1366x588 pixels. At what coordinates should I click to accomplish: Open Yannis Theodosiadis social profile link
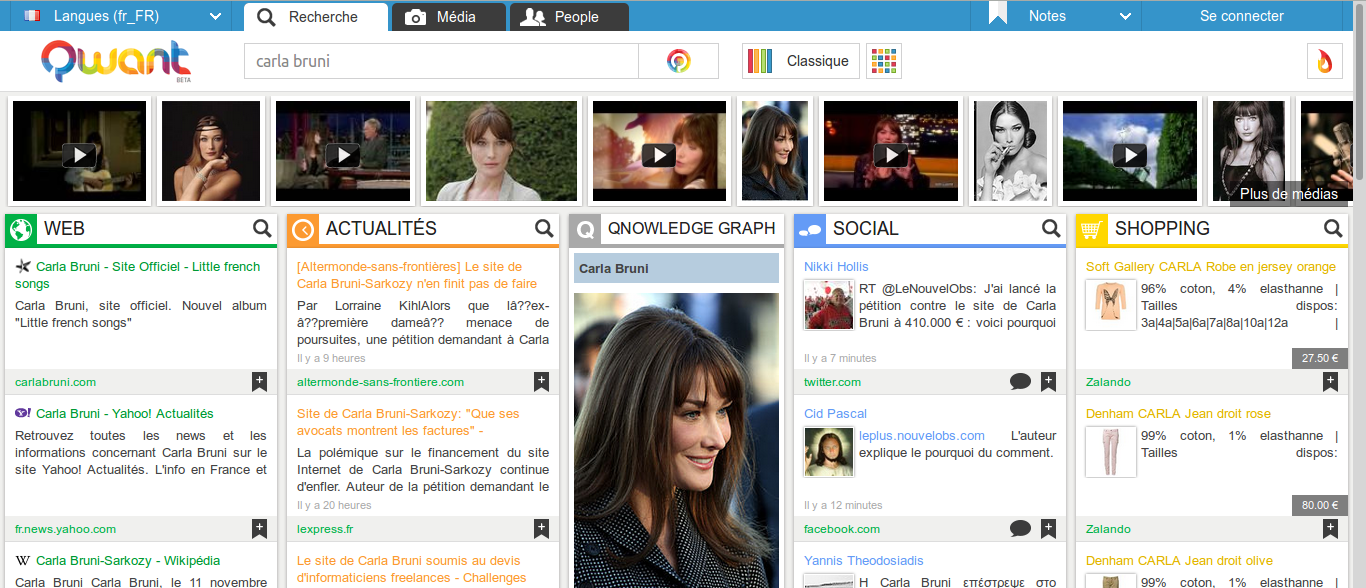pyautogui.click(x=864, y=560)
